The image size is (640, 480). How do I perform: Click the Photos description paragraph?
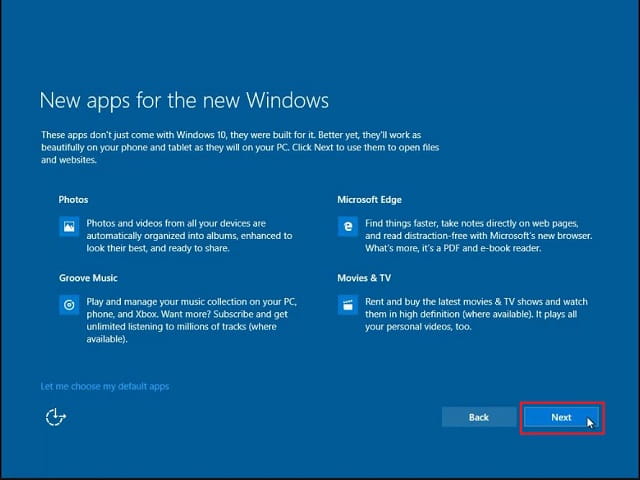tap(189, 236)
